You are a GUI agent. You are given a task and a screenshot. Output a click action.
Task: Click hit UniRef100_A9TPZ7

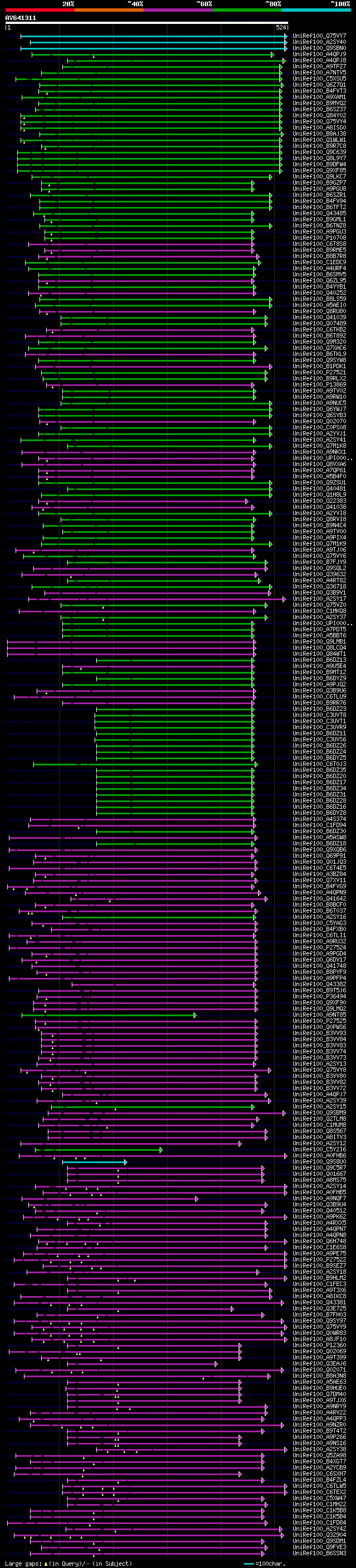[319, 66]
